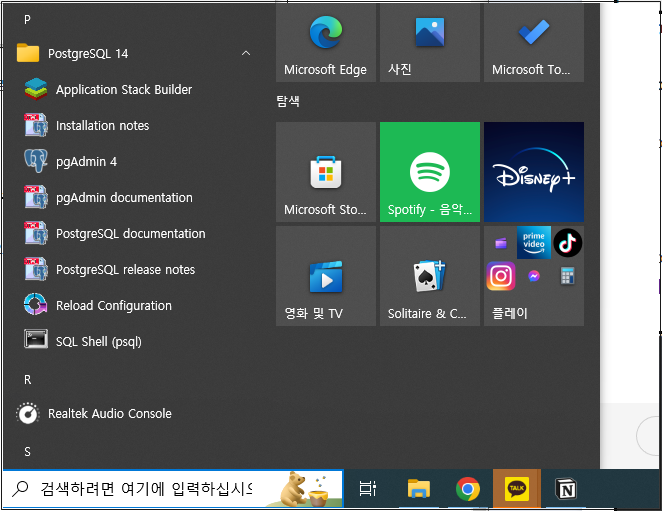Open Prime Video in the 플레이 folder

point(534,242)
